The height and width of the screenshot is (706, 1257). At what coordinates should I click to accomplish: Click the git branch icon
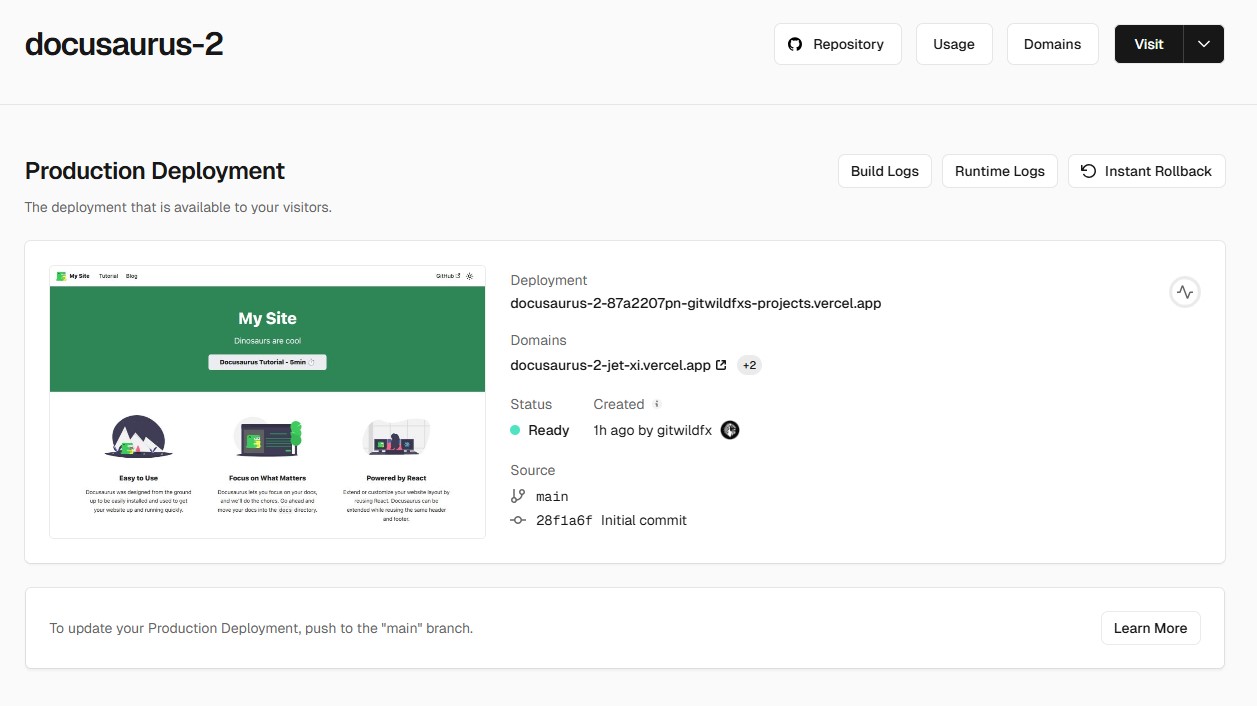click(518, 496)
